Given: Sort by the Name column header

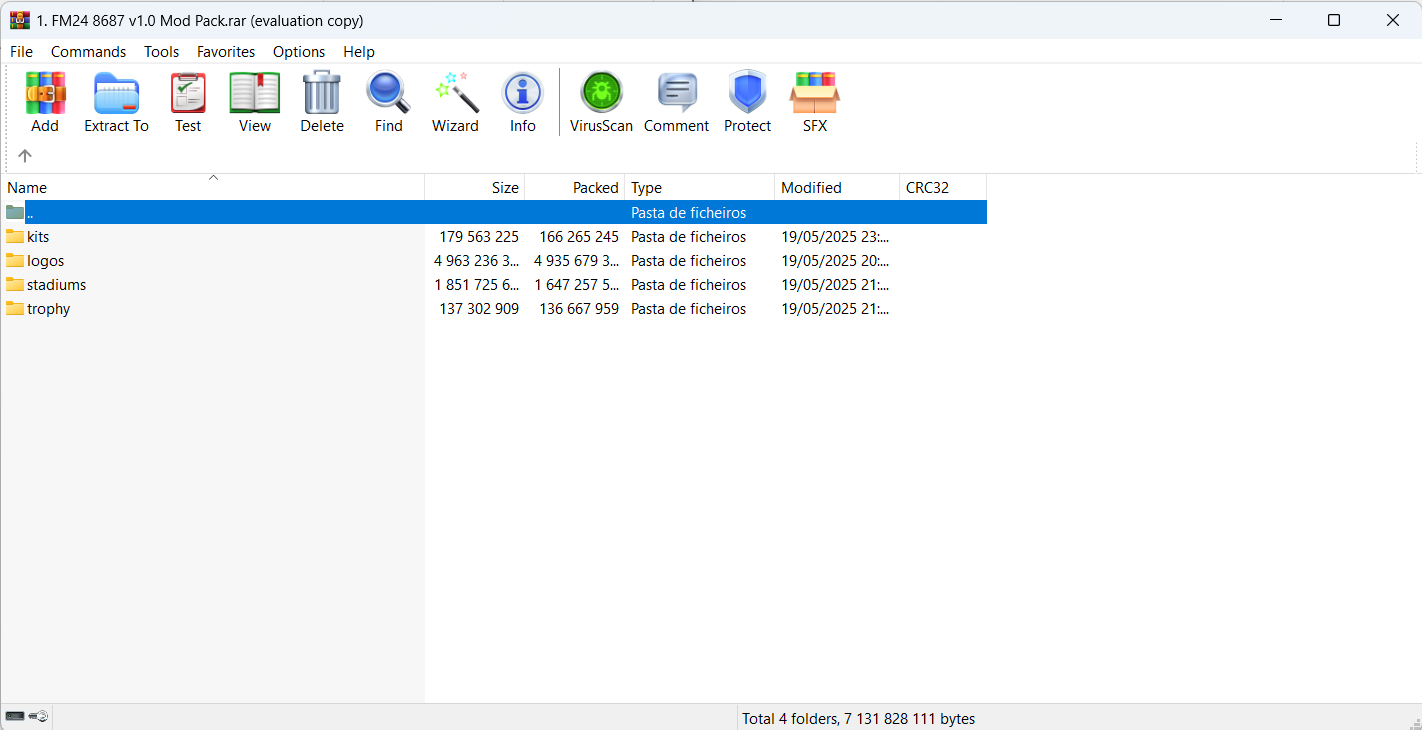Looking at the screenshot, I should [x=212, y=188].
